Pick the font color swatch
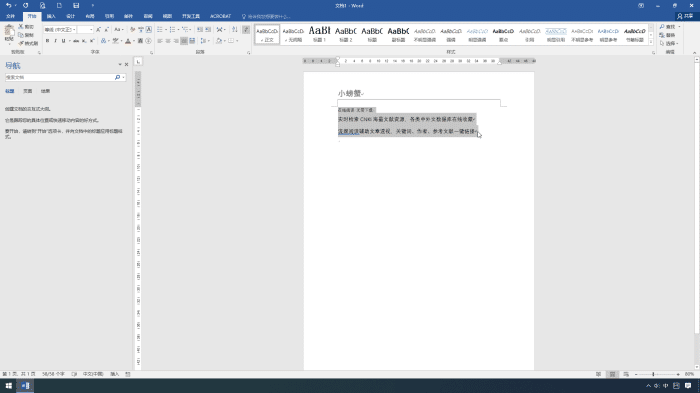 point(128,41)
